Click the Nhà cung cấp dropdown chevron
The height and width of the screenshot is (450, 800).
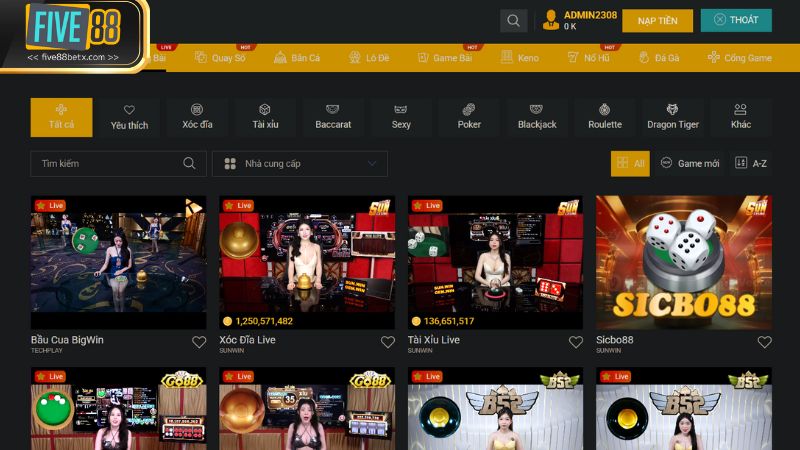tap(372, 163)
